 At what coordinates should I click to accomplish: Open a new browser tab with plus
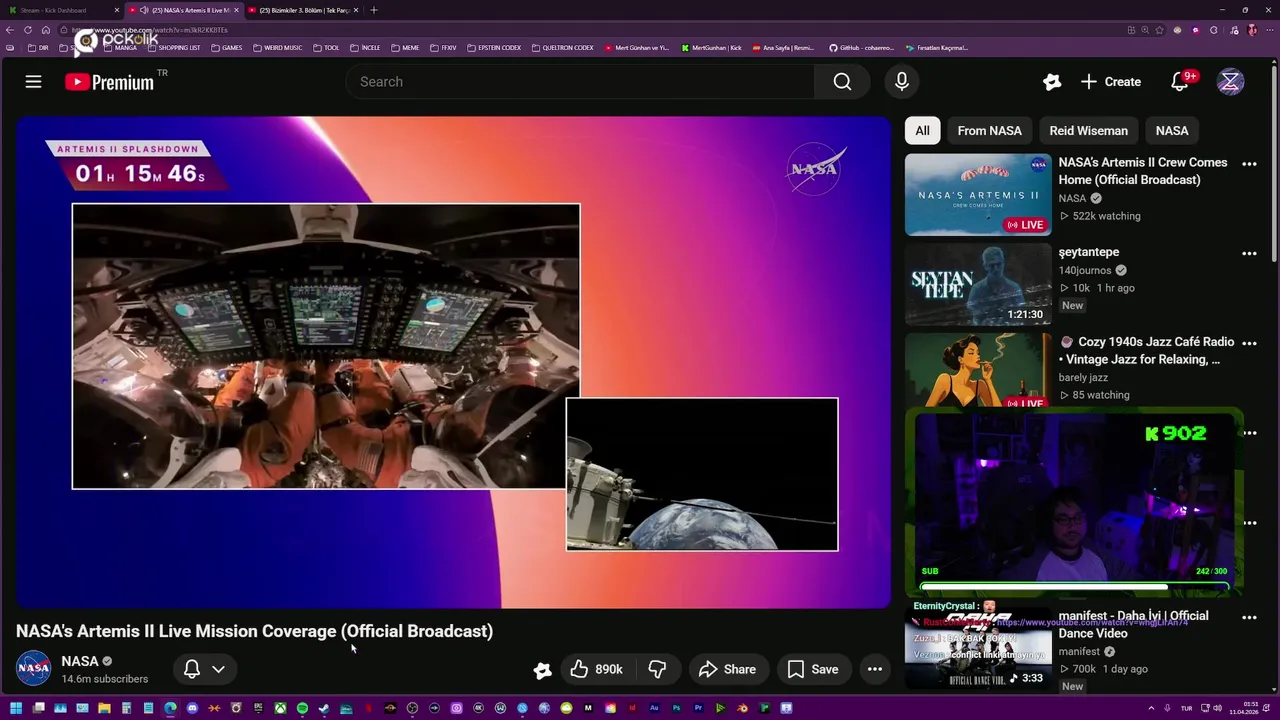374,10
